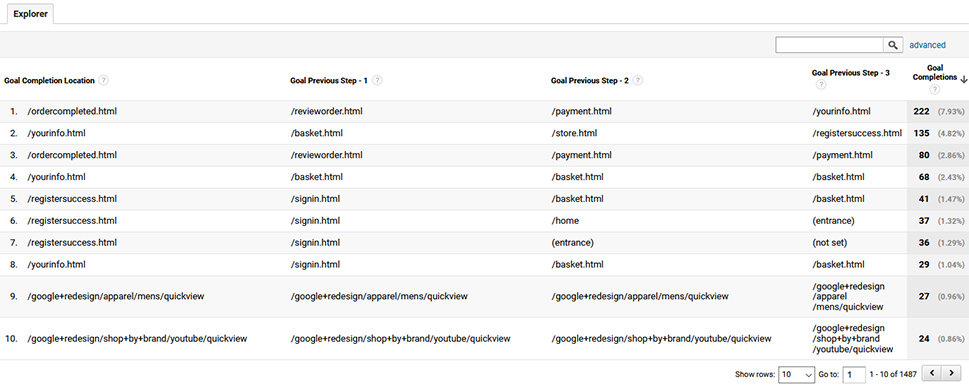Select the Explorer tab

[30, 14]
